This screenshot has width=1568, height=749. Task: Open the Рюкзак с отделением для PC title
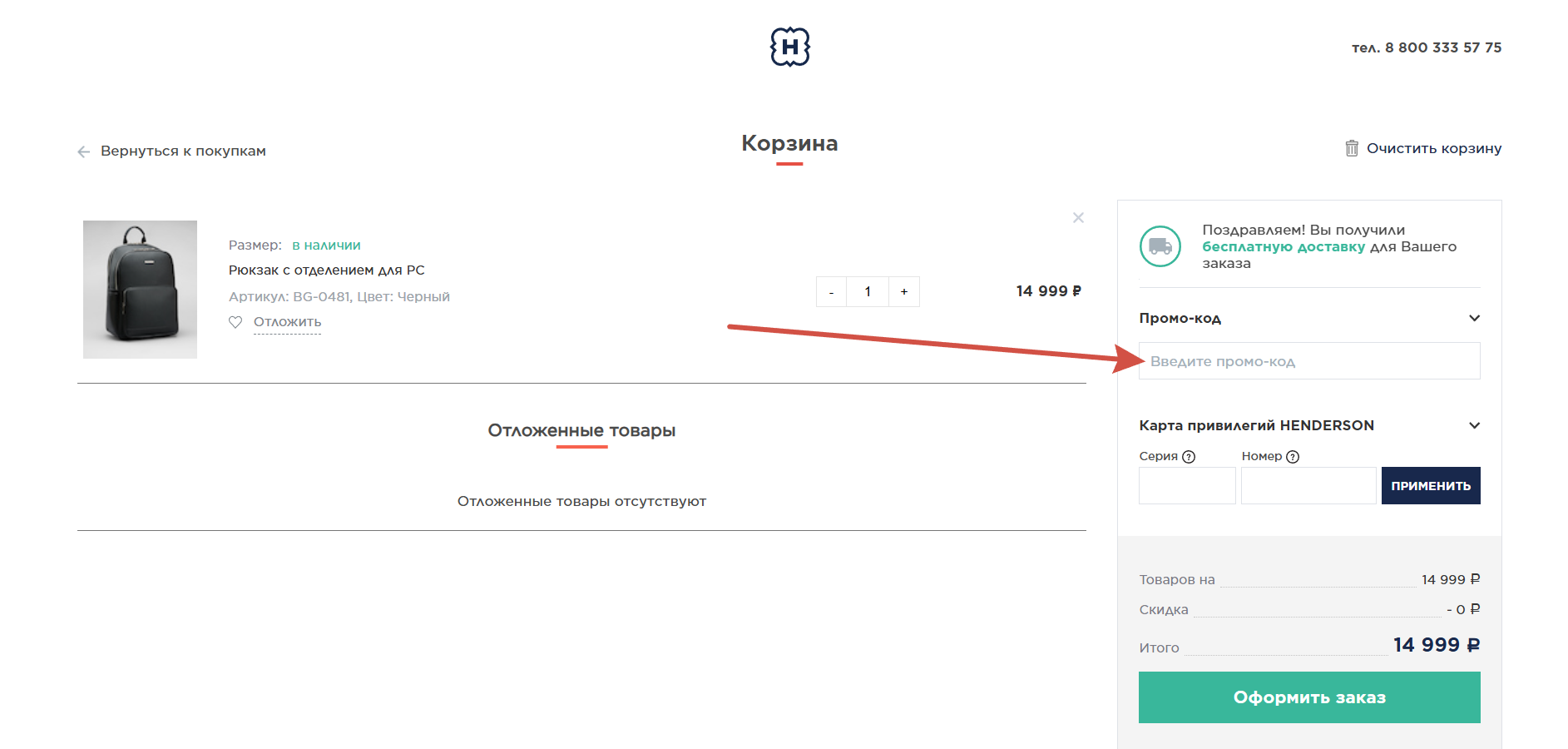click(x=327, y=270)
